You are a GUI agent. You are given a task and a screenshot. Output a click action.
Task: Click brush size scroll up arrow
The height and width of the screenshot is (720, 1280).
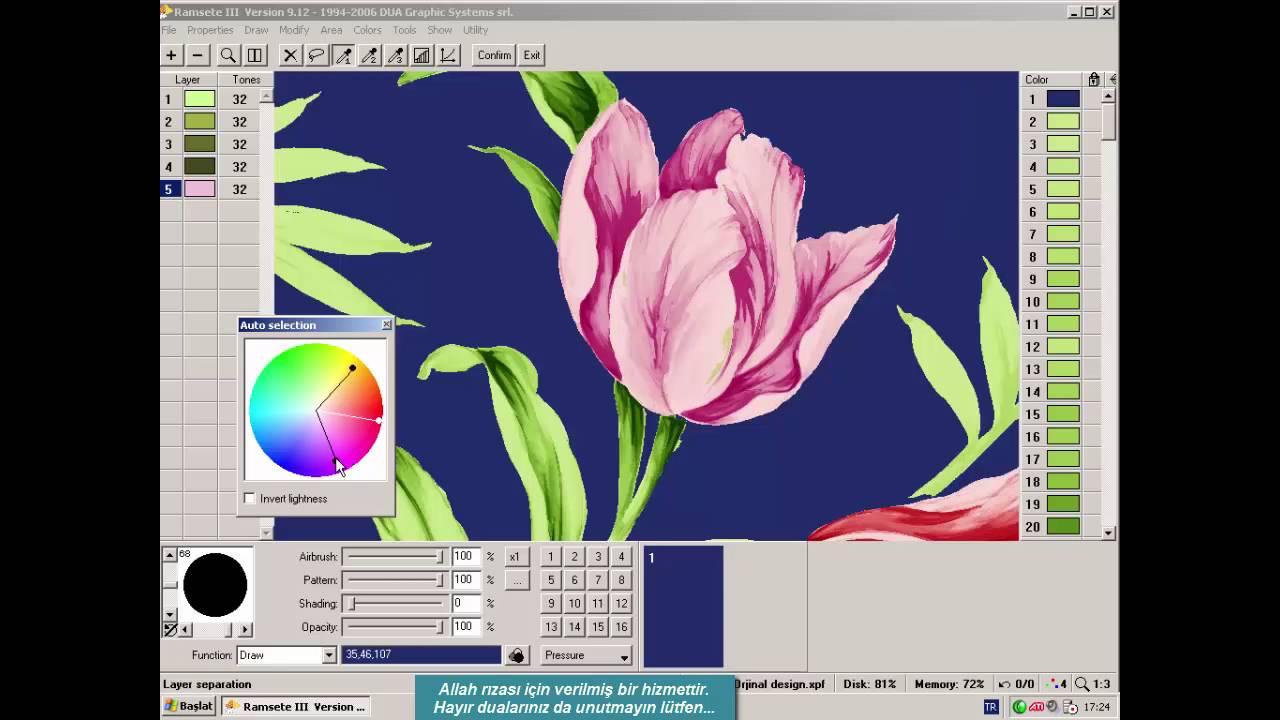pyautogui.click(x=169, y=555)
